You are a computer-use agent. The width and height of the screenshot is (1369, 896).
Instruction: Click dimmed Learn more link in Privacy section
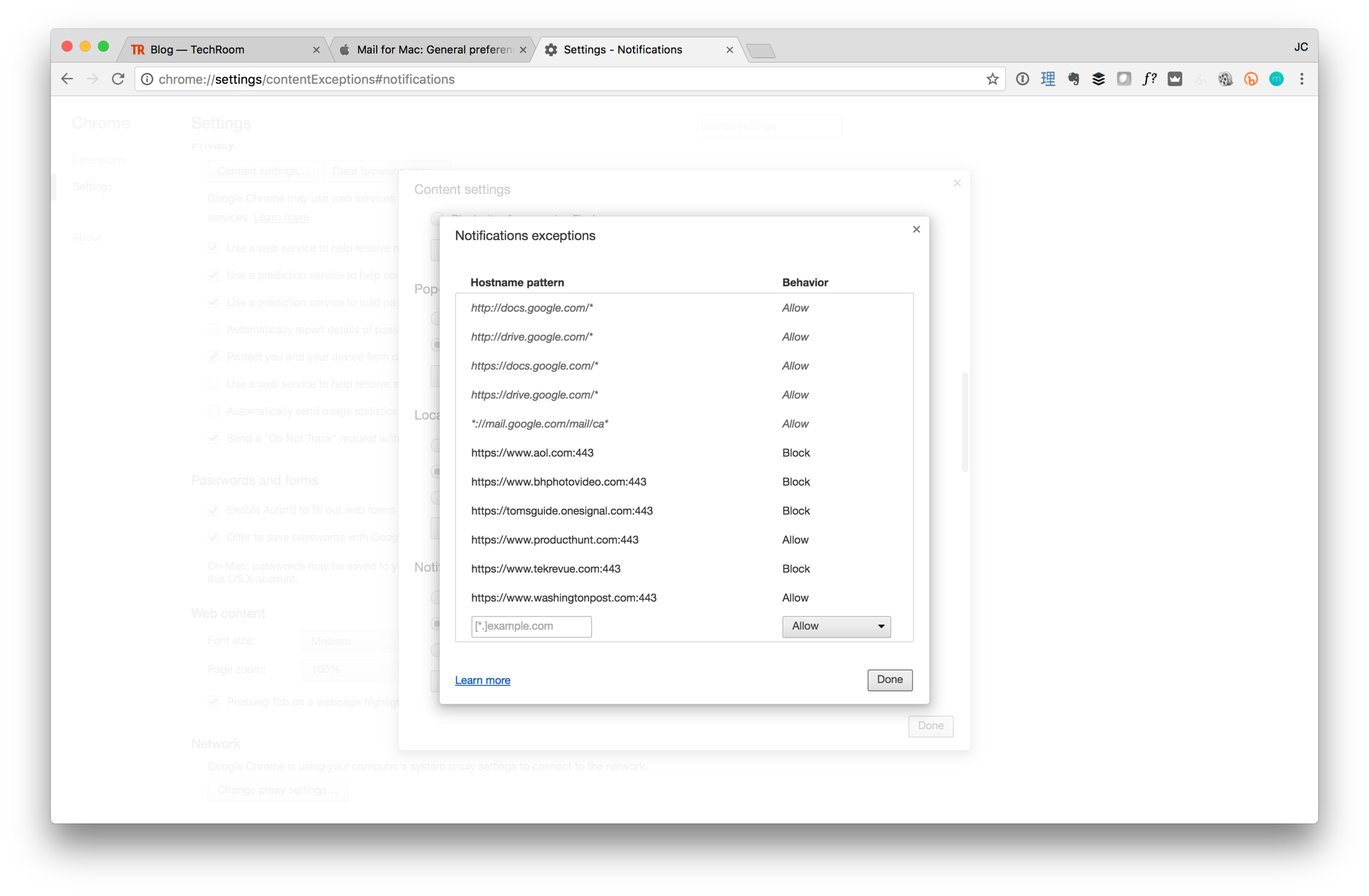point(281,217)
